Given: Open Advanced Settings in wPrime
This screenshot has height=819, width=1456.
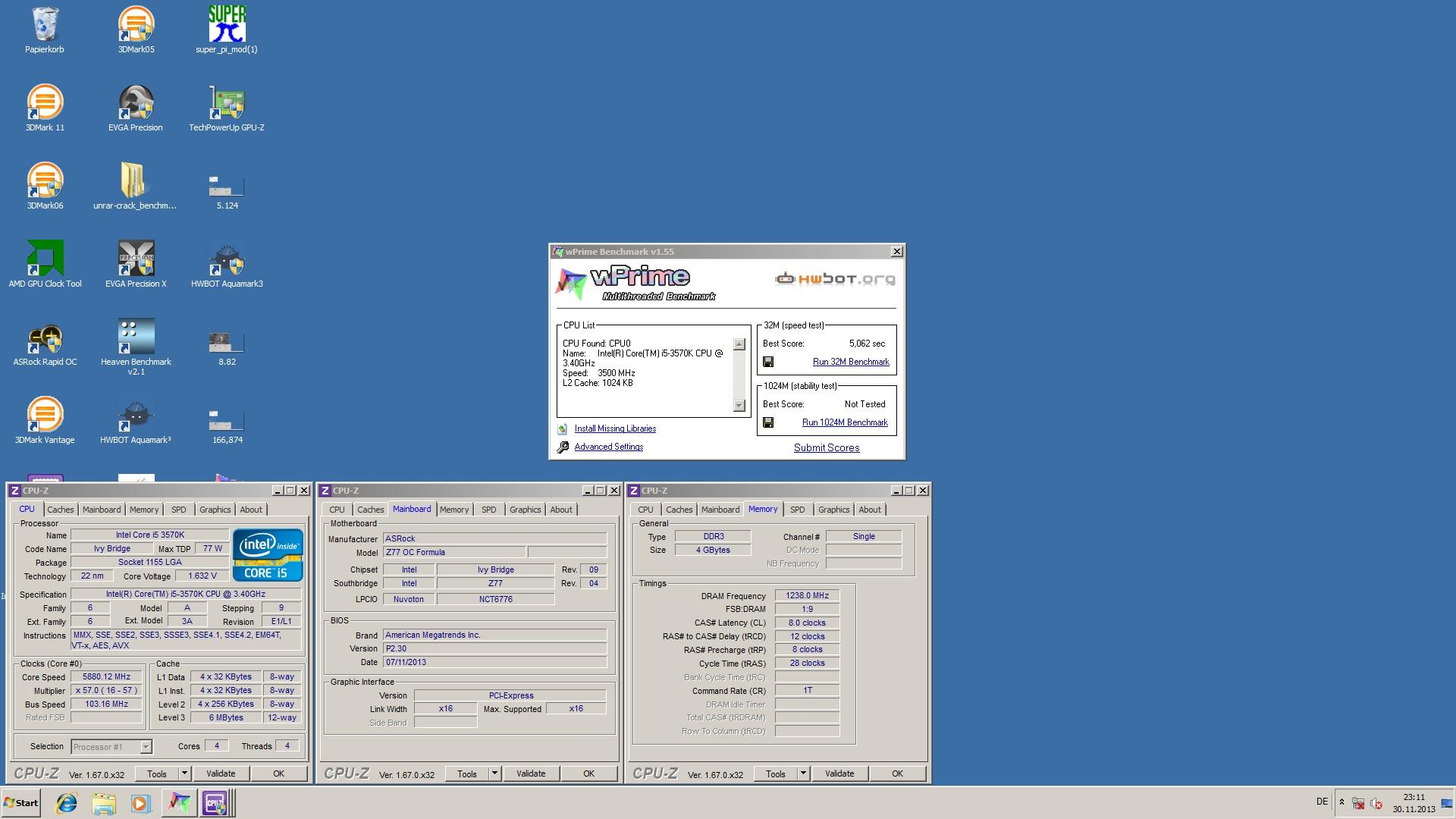Looking at the screenshot, I should coord(608,447).
